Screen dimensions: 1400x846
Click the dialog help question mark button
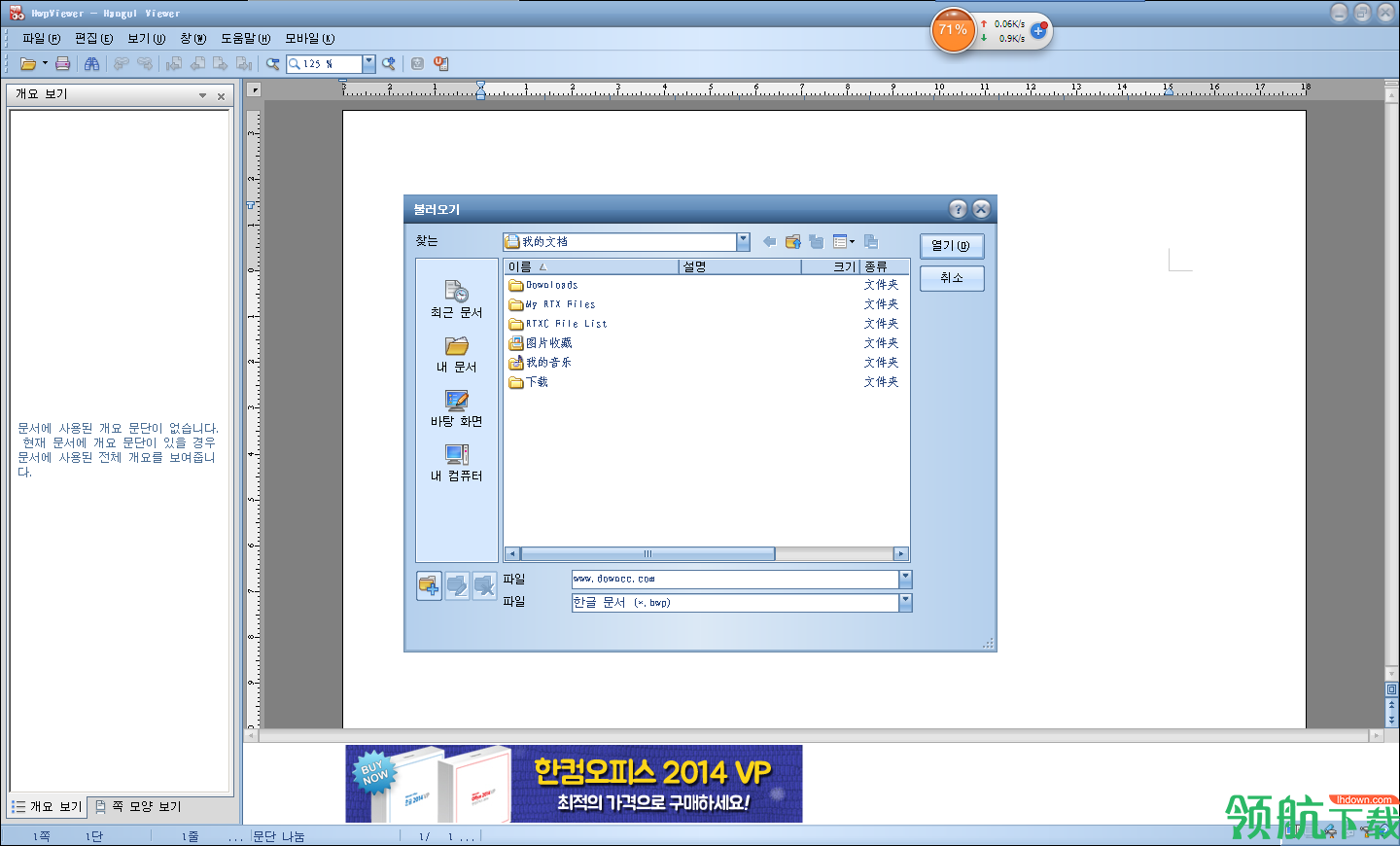pos(958,209)
